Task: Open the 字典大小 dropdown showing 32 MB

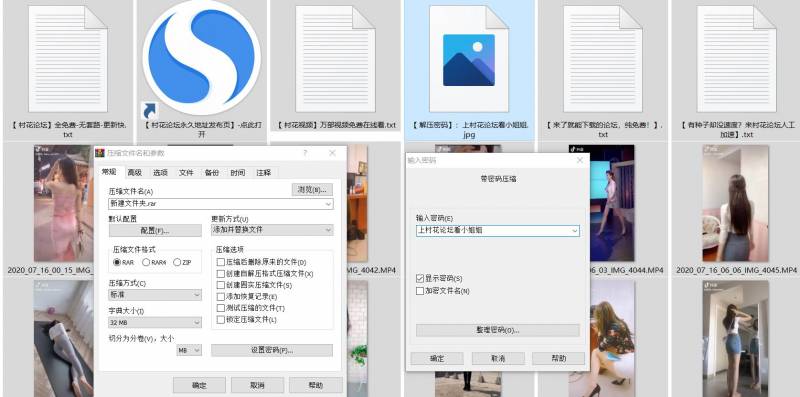Action: pos(155,322)
